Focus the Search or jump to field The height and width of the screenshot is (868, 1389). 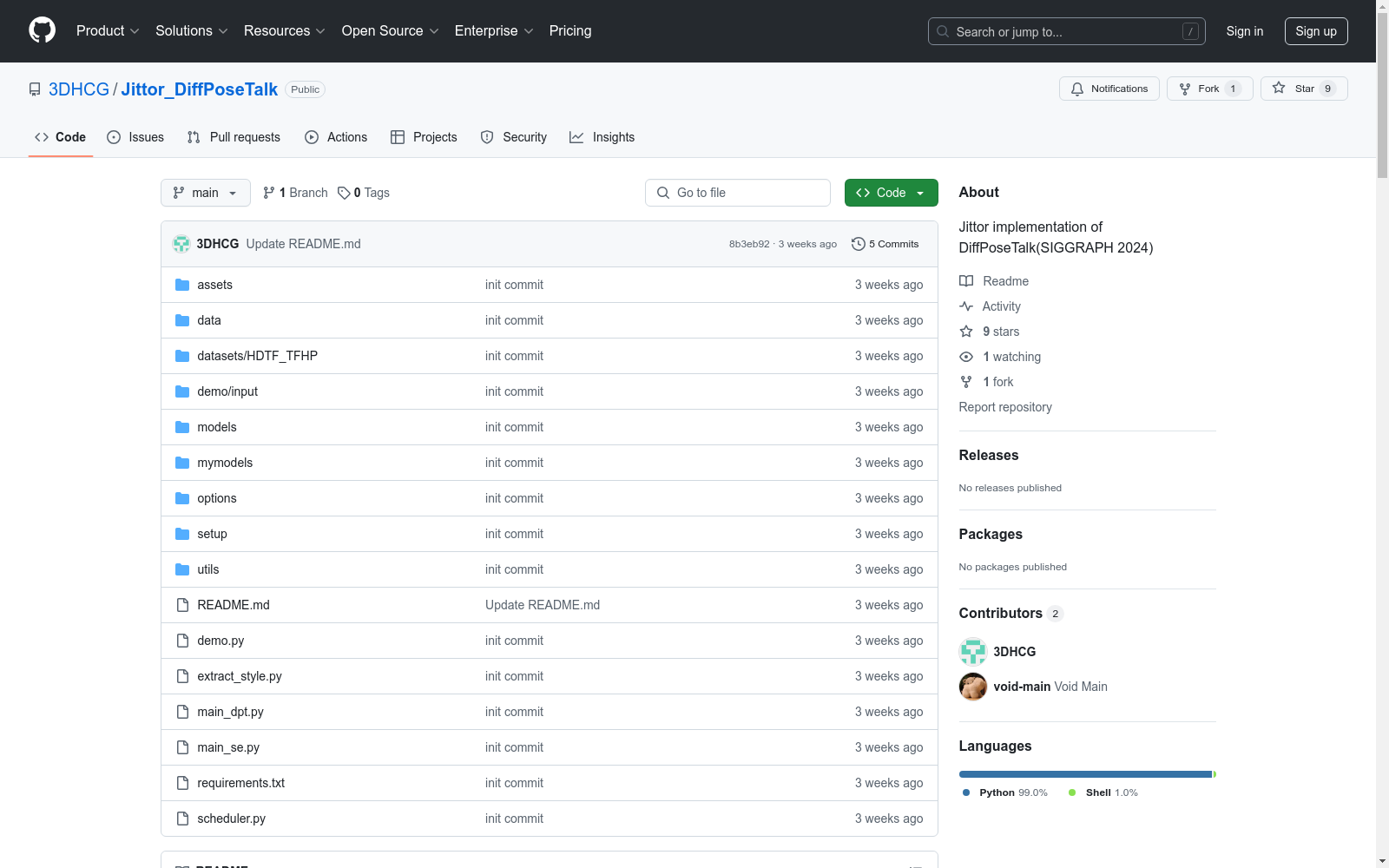[1067, 31]
